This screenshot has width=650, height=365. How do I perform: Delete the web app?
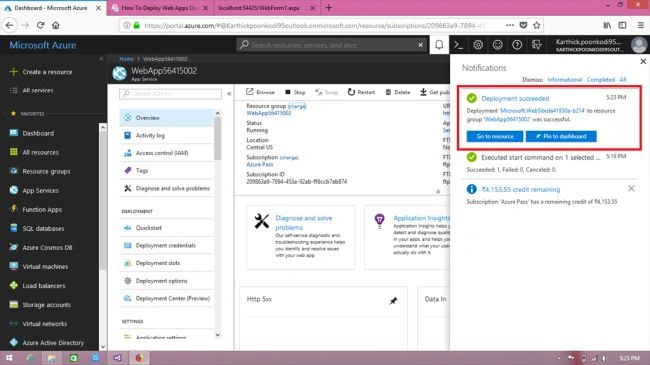pos(398,92)
